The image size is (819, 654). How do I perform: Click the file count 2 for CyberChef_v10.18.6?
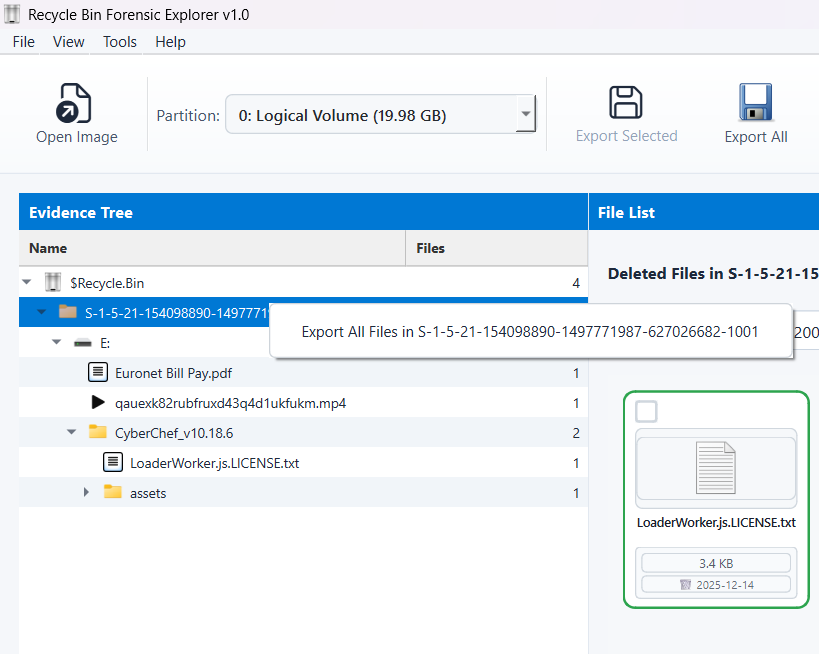pos(576,433)
